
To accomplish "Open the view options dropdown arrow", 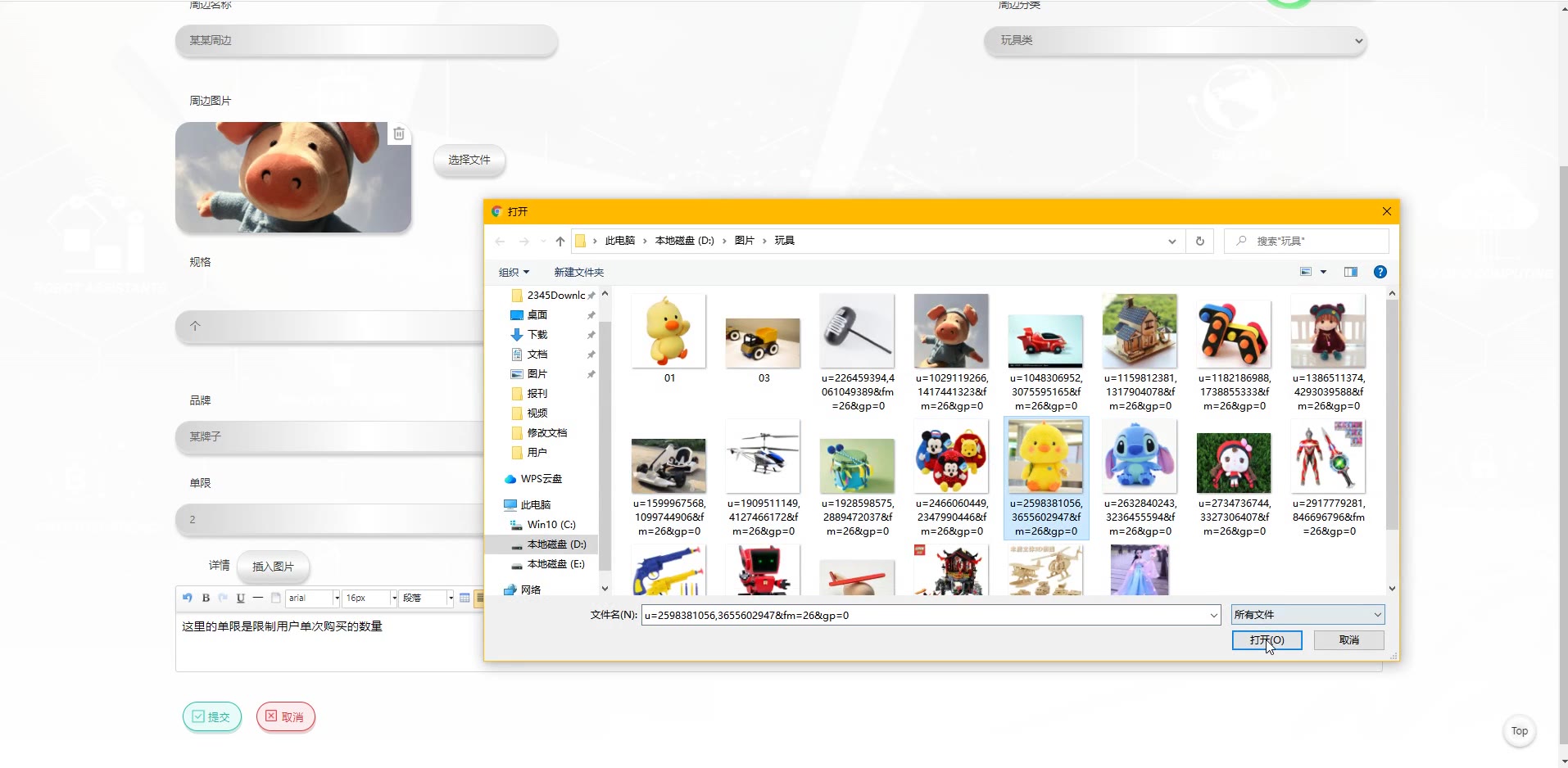I will (1323, 272).
